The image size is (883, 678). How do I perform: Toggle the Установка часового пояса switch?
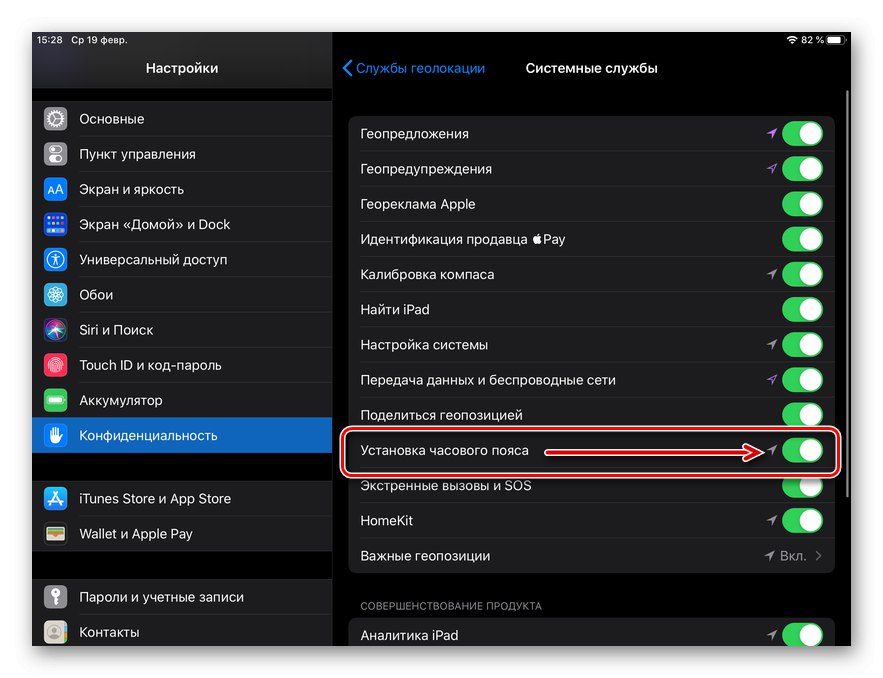point(802,451)
